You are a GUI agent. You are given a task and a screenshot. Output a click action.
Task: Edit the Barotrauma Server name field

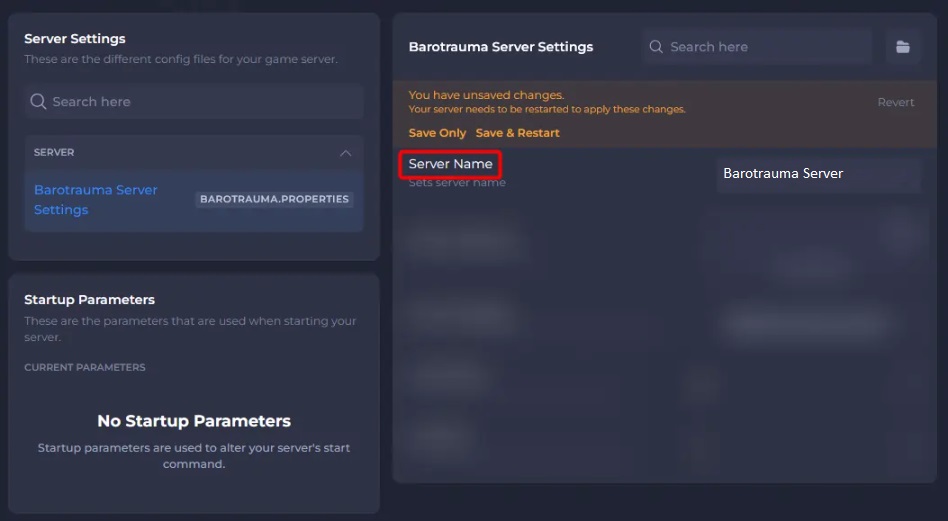(x=816, y=174)
